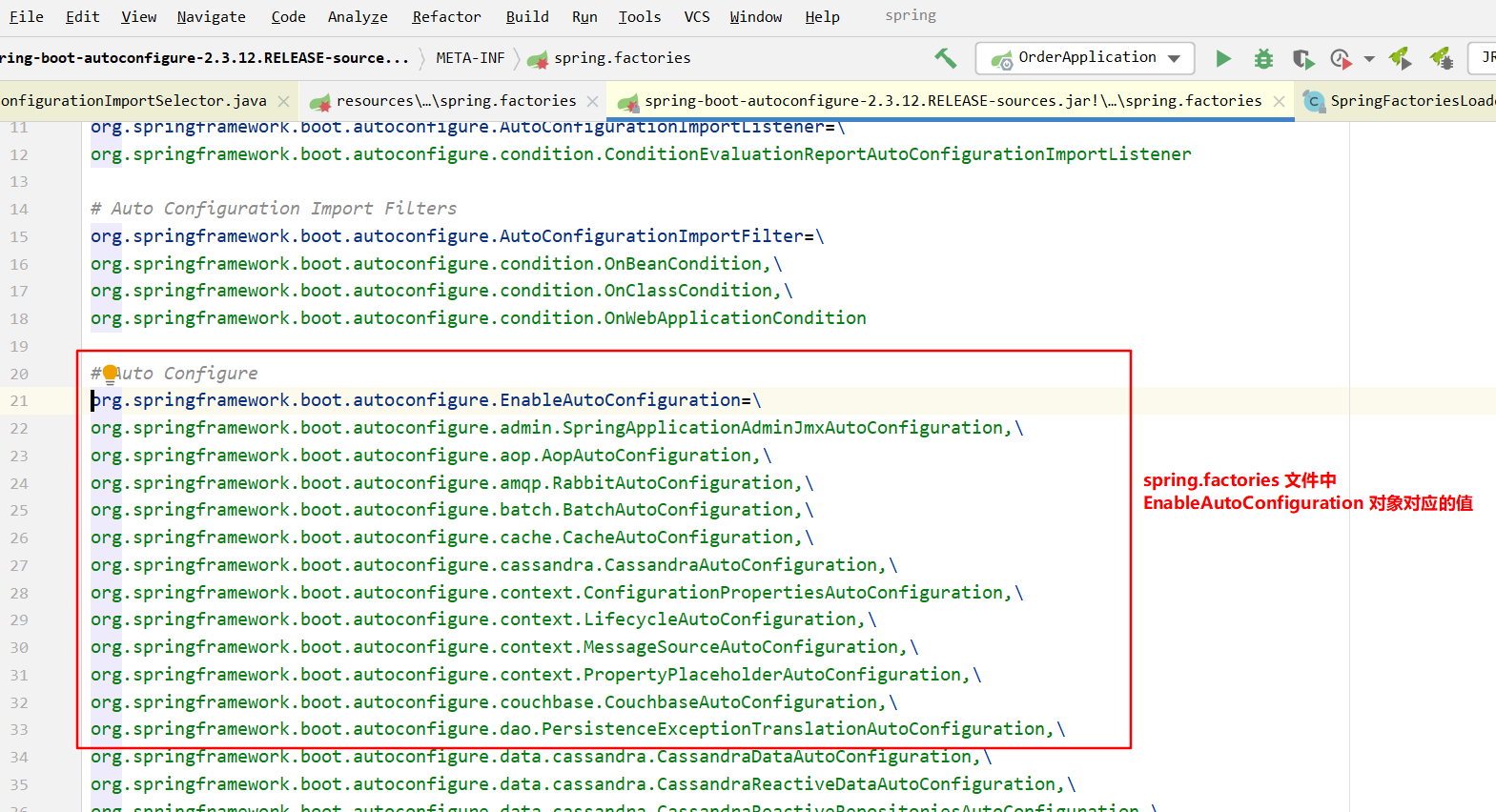The image size is (1496, 812).
Task: Click gutter line number 19
Action: pyautogui.click(x=19, y=346)
